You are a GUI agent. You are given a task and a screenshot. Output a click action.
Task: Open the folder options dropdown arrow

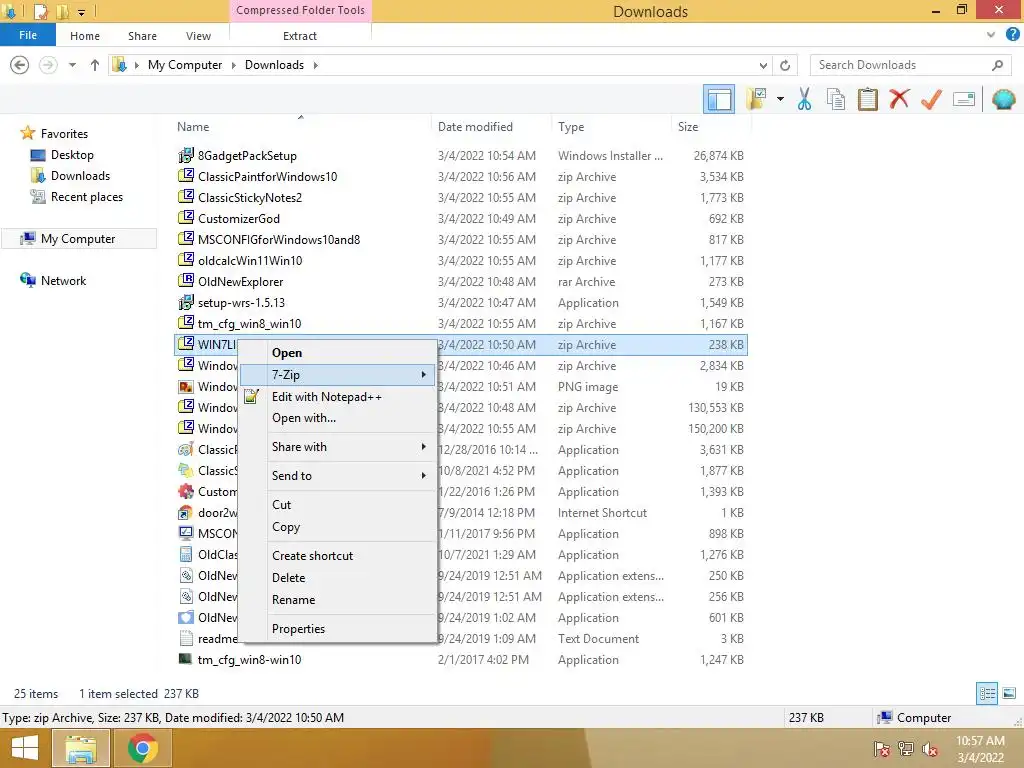[x=780, y=99]
